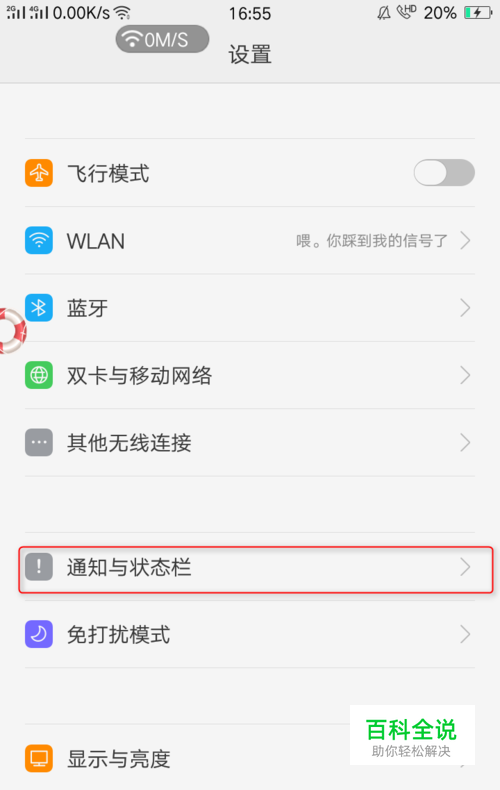500x790 pixels.
Task: Open 蓝牙 row chevron arrow
Action: pyautogui.click(x=465, y=308)
